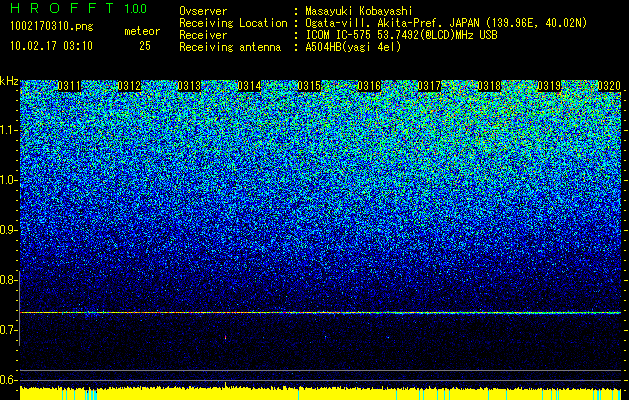The image size is (629, 400).
Task: Click the 0313 time marker
Action: [x=189, y=86]
